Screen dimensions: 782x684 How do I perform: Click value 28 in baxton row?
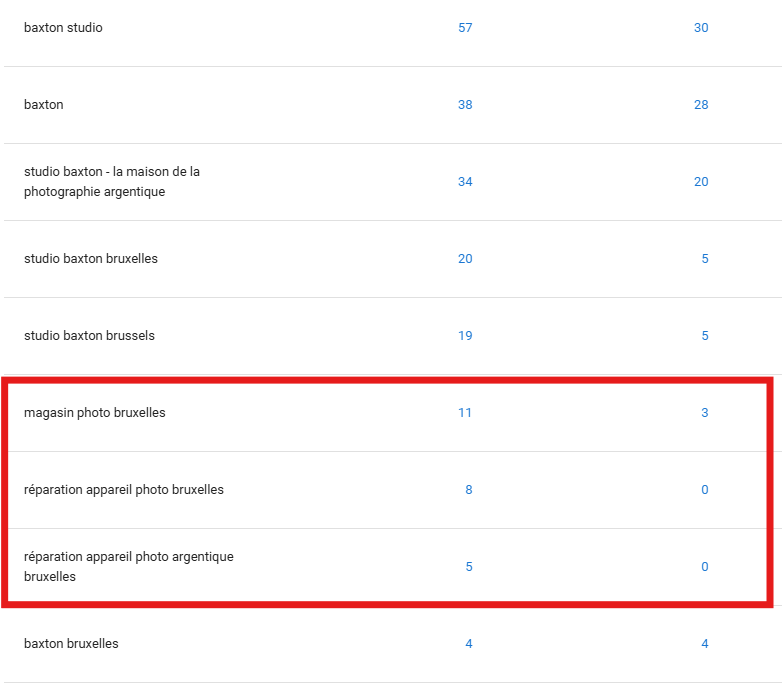pyautogui.click(x=701, y=105)
